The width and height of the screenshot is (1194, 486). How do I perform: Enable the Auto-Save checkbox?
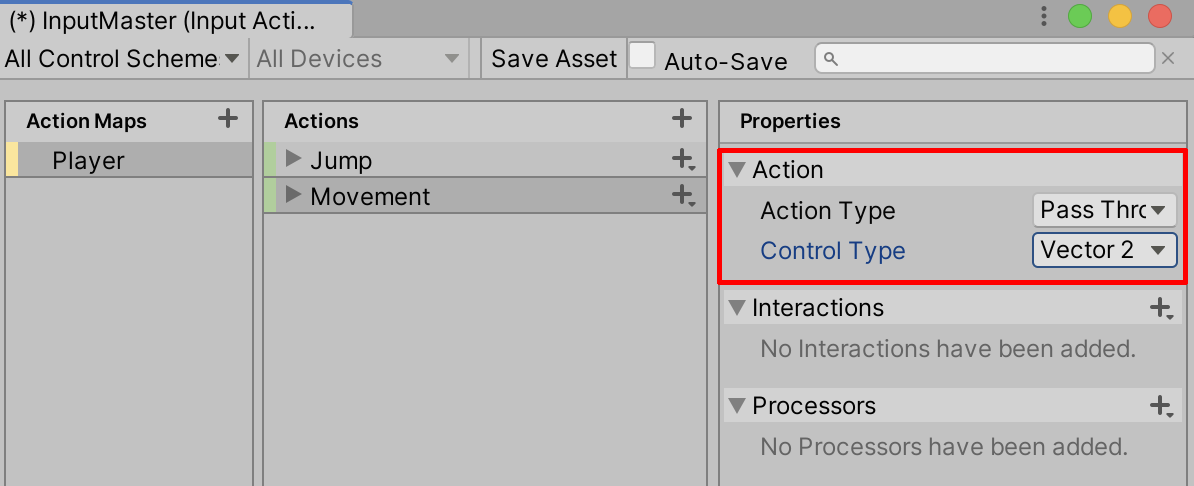click(643, 56)
